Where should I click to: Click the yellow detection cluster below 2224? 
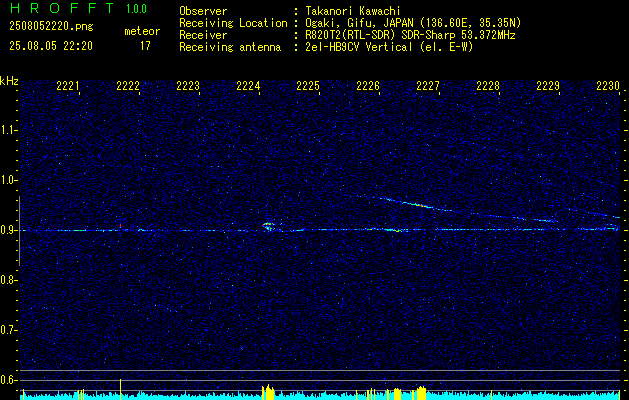268,392
